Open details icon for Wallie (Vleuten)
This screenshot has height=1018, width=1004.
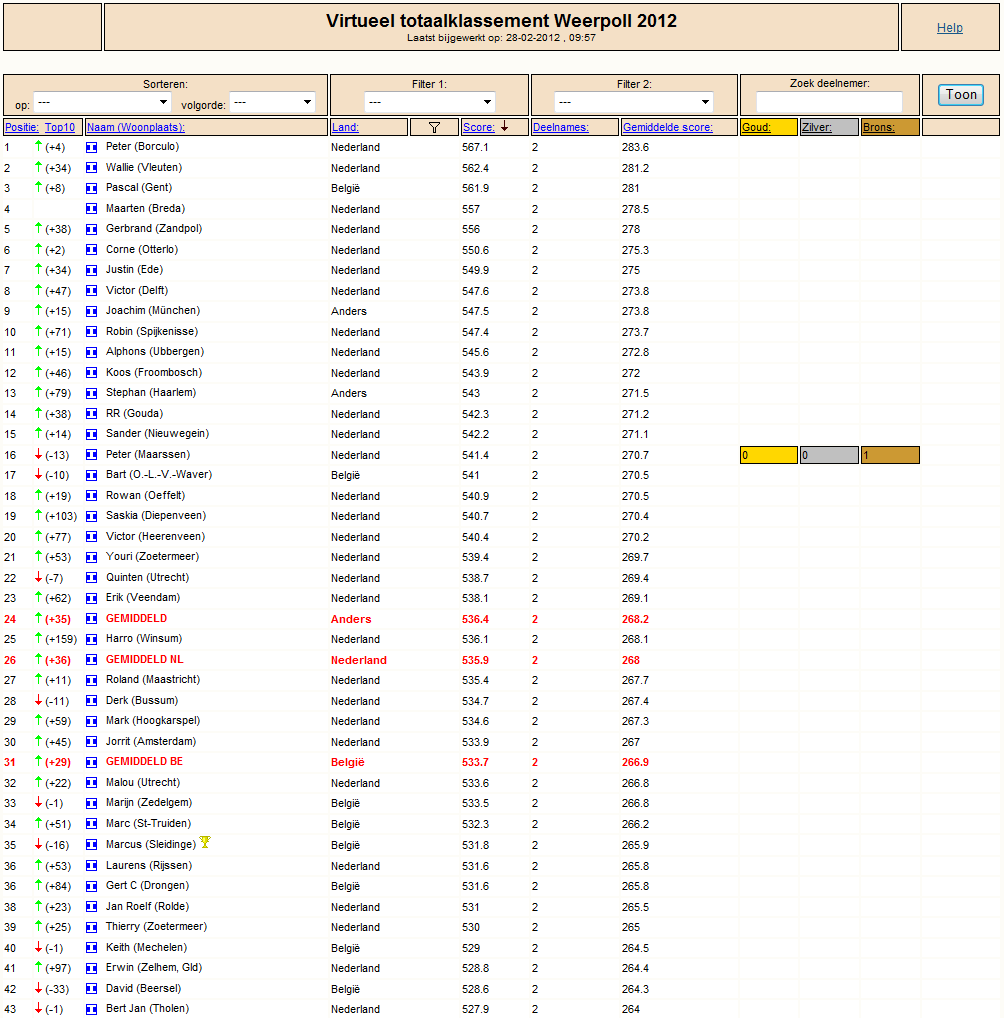coord(92,168)
